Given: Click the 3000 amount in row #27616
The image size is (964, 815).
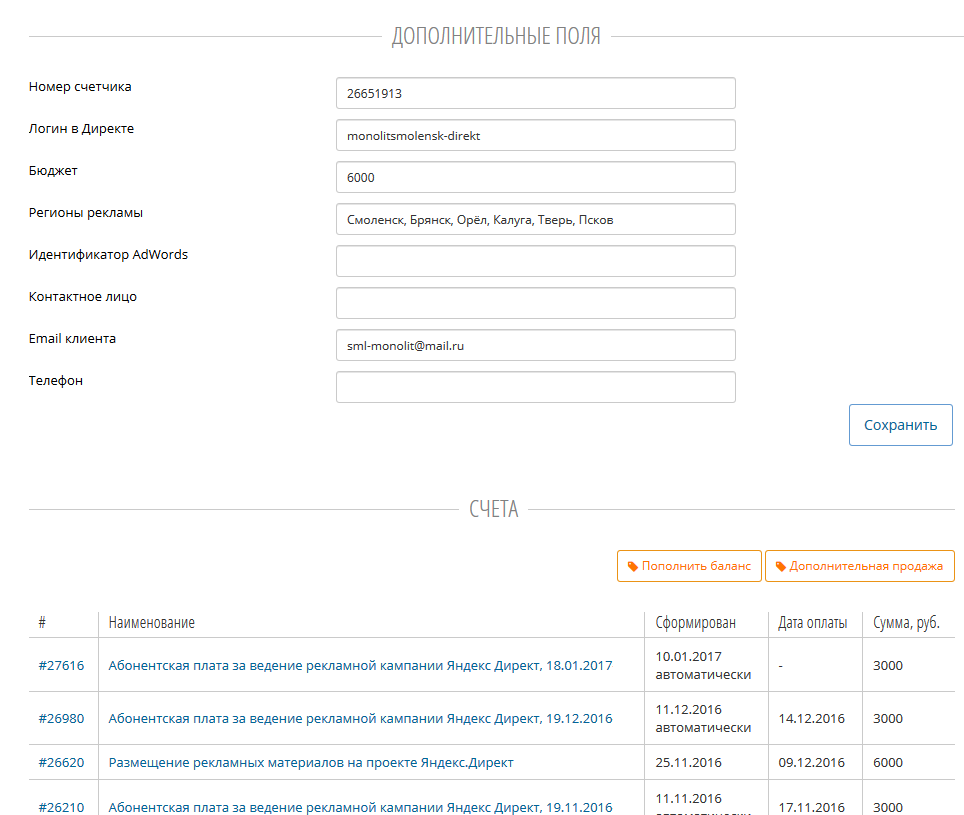Looking at the screenshot, I should coord(888,666).
